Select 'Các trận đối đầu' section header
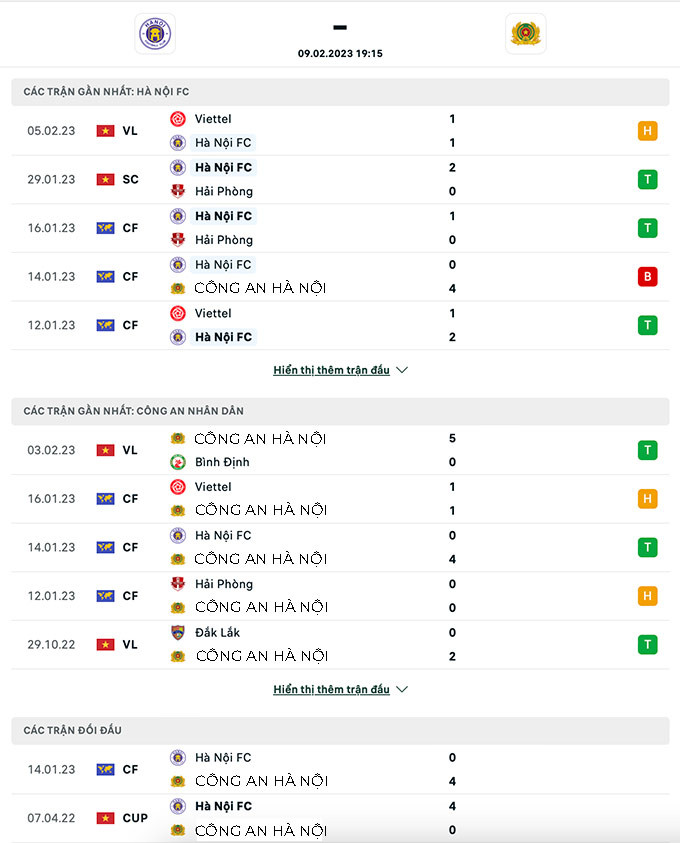680x843 pixels. (x=73, y=731)
